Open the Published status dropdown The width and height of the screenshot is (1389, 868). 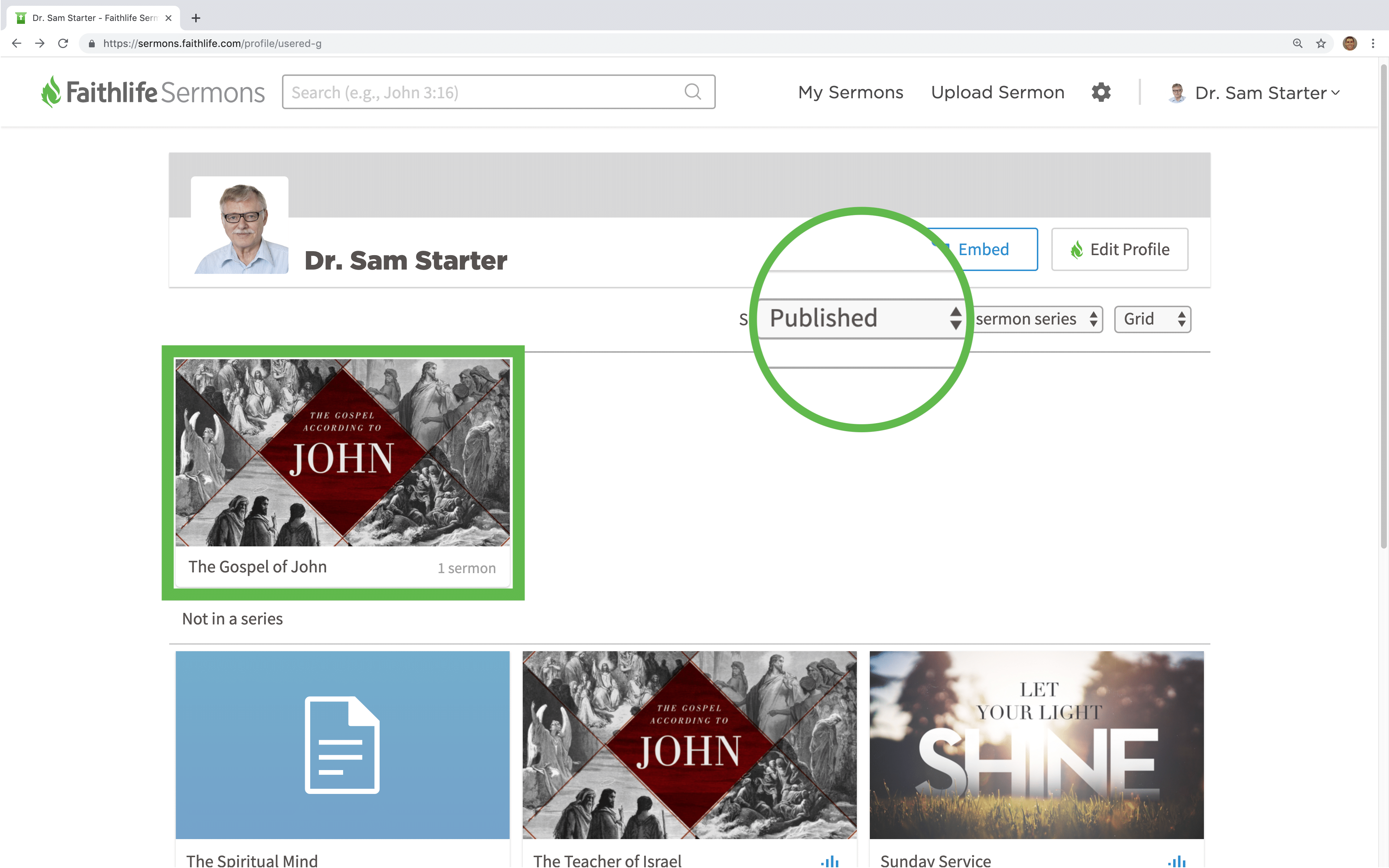(861, 318)
